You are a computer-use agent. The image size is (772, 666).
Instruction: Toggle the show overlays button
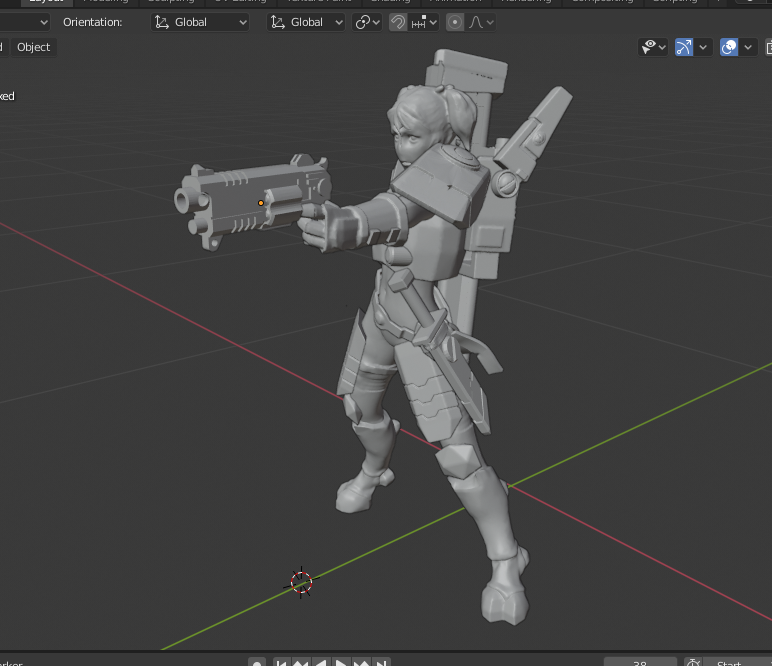click(729, 47)
